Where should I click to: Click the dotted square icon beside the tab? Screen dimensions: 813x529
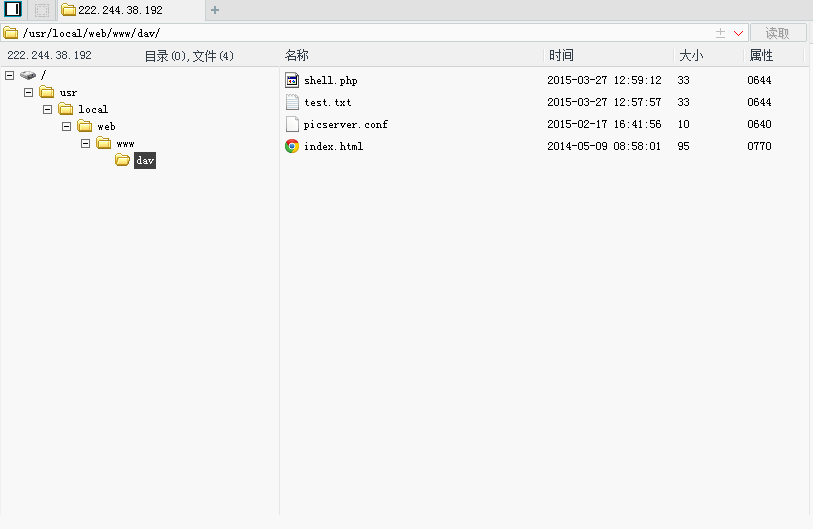41,10
